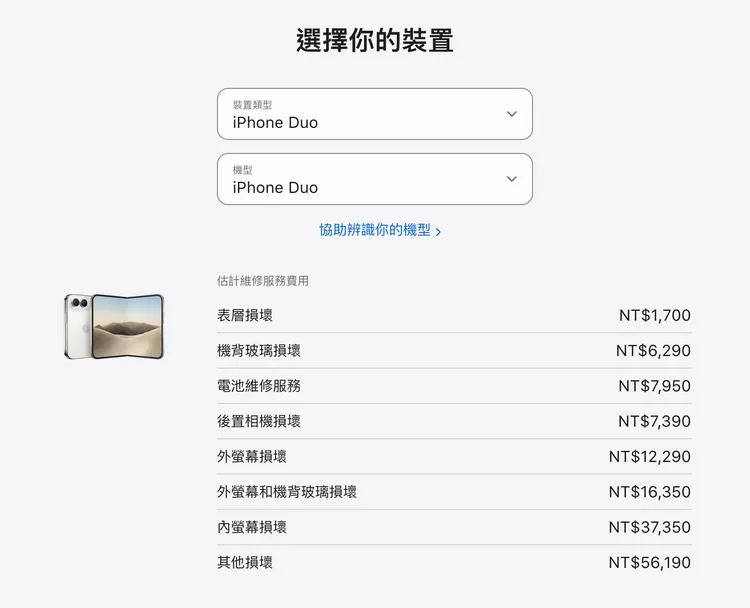Select the 電池維修服務 row label

point(259,386)
